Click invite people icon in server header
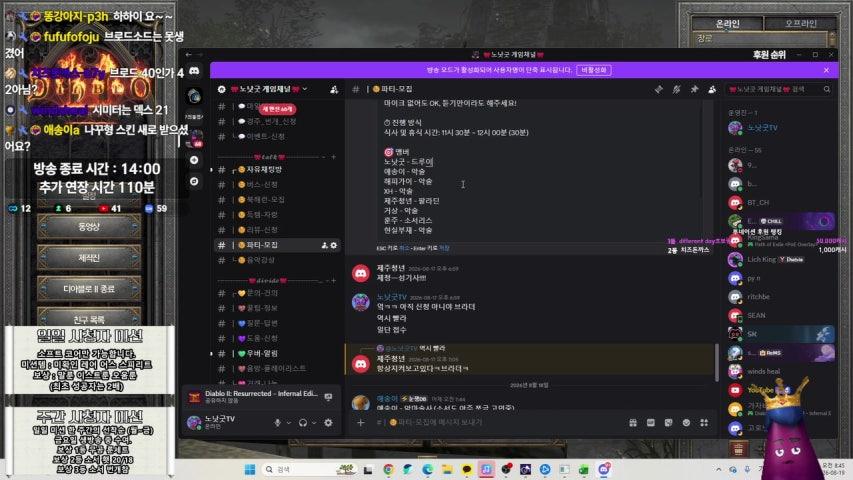The width and height of the screenshot is (853, 480). click(x=334, y=89)
